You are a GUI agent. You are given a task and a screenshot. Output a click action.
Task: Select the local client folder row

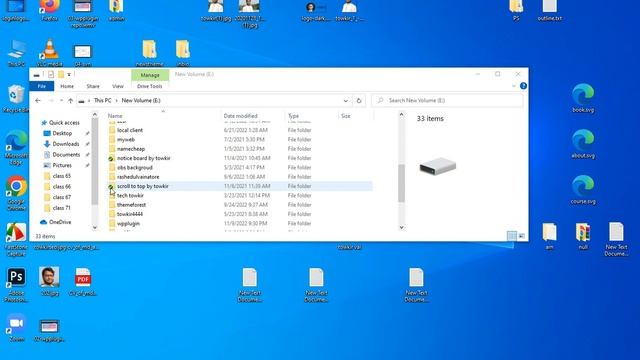(240, 130)
